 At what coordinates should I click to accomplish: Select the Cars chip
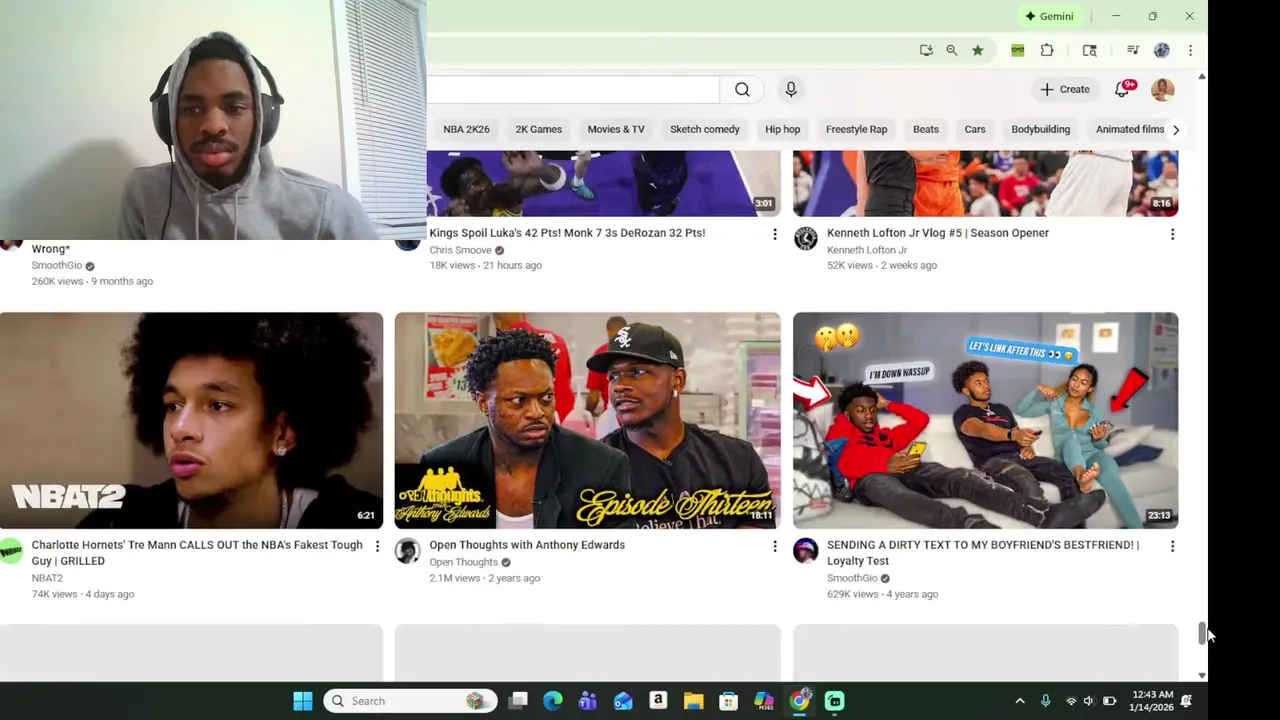pos(975,129)
